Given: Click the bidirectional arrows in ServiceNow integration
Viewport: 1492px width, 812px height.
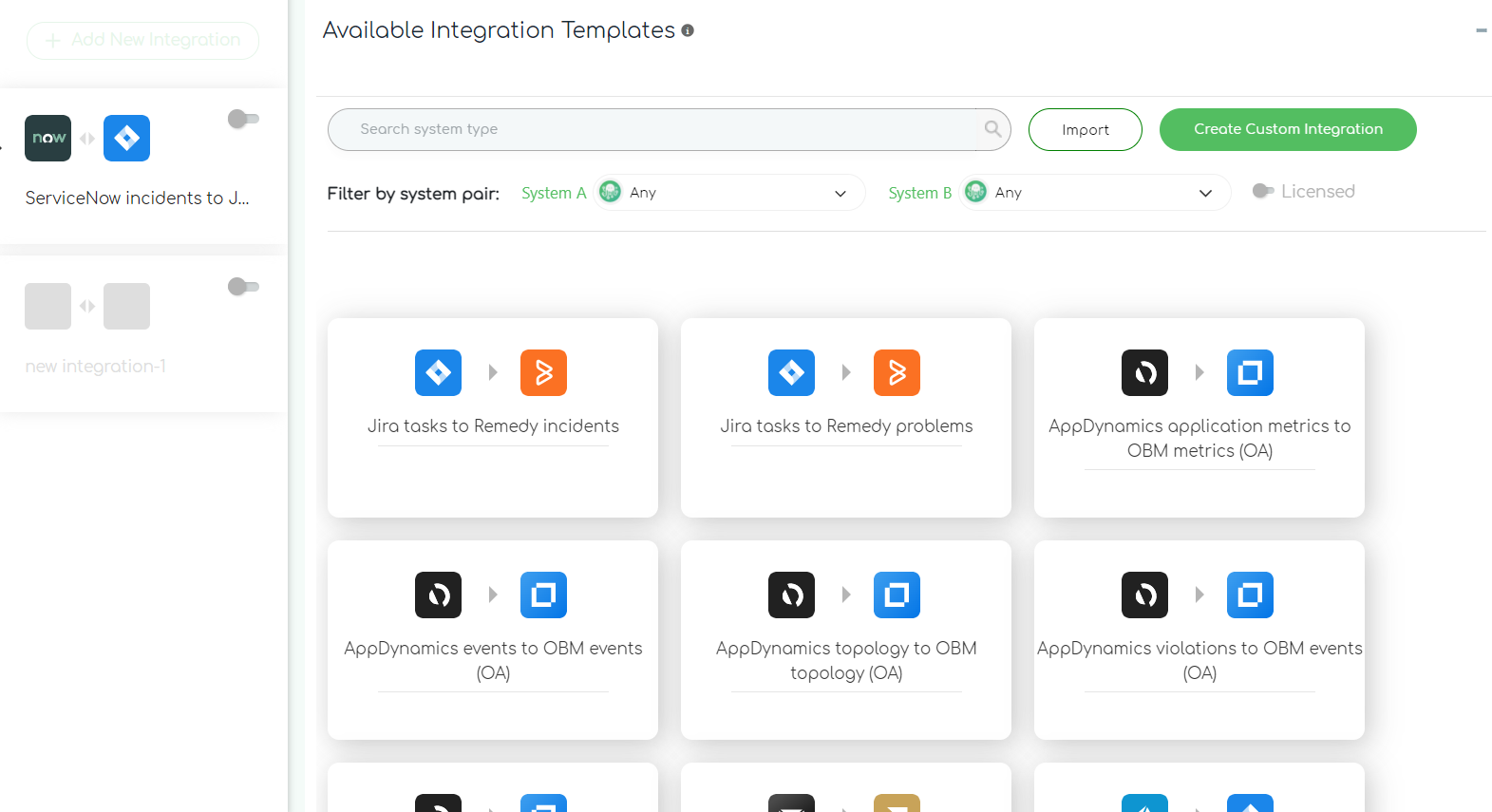Looking at the screenshot, I should 87,139.
